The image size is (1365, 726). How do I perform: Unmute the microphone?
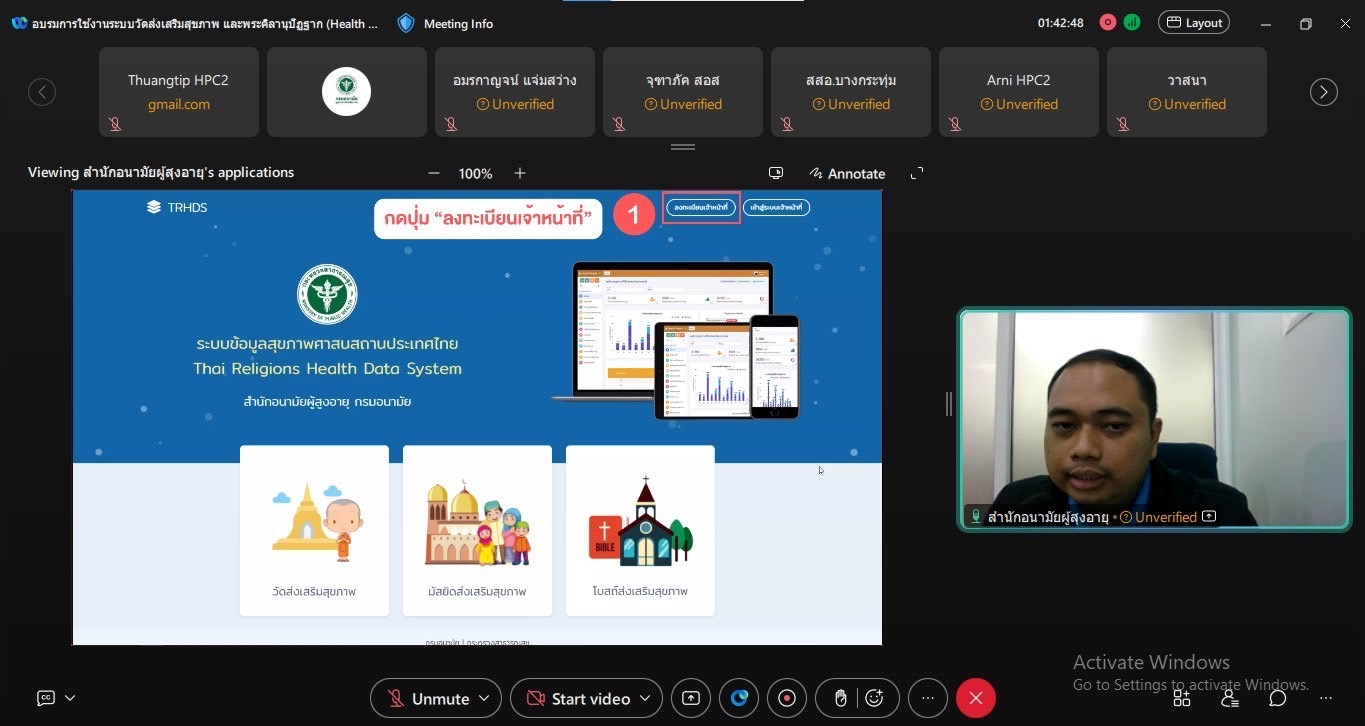tap(429, 698)
